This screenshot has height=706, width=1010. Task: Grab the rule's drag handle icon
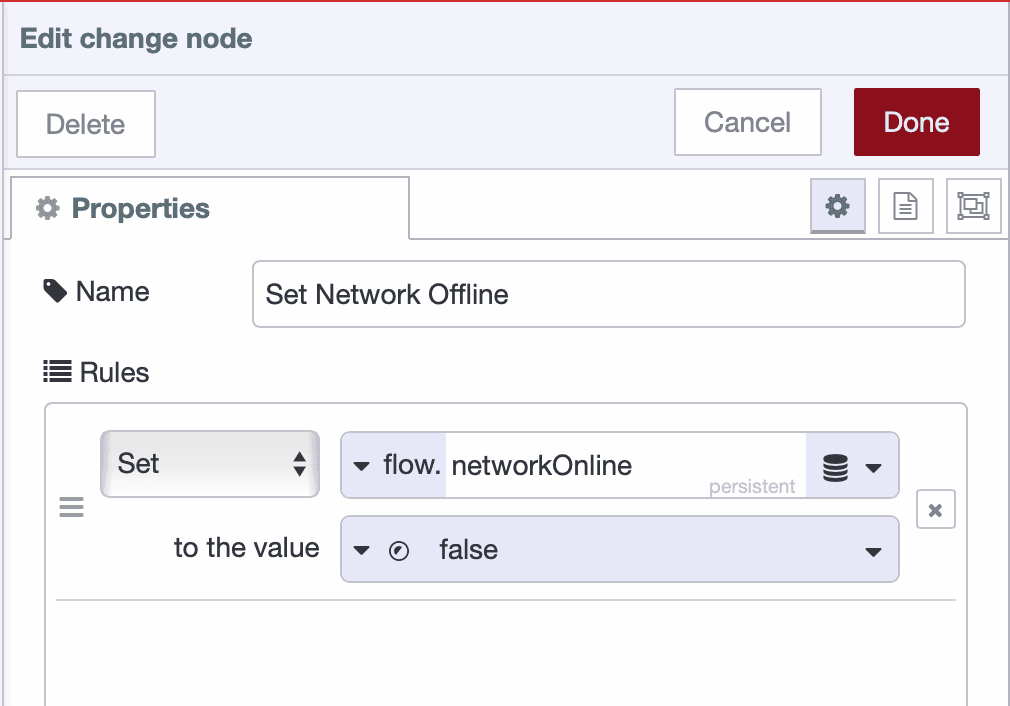click(71, 507)
